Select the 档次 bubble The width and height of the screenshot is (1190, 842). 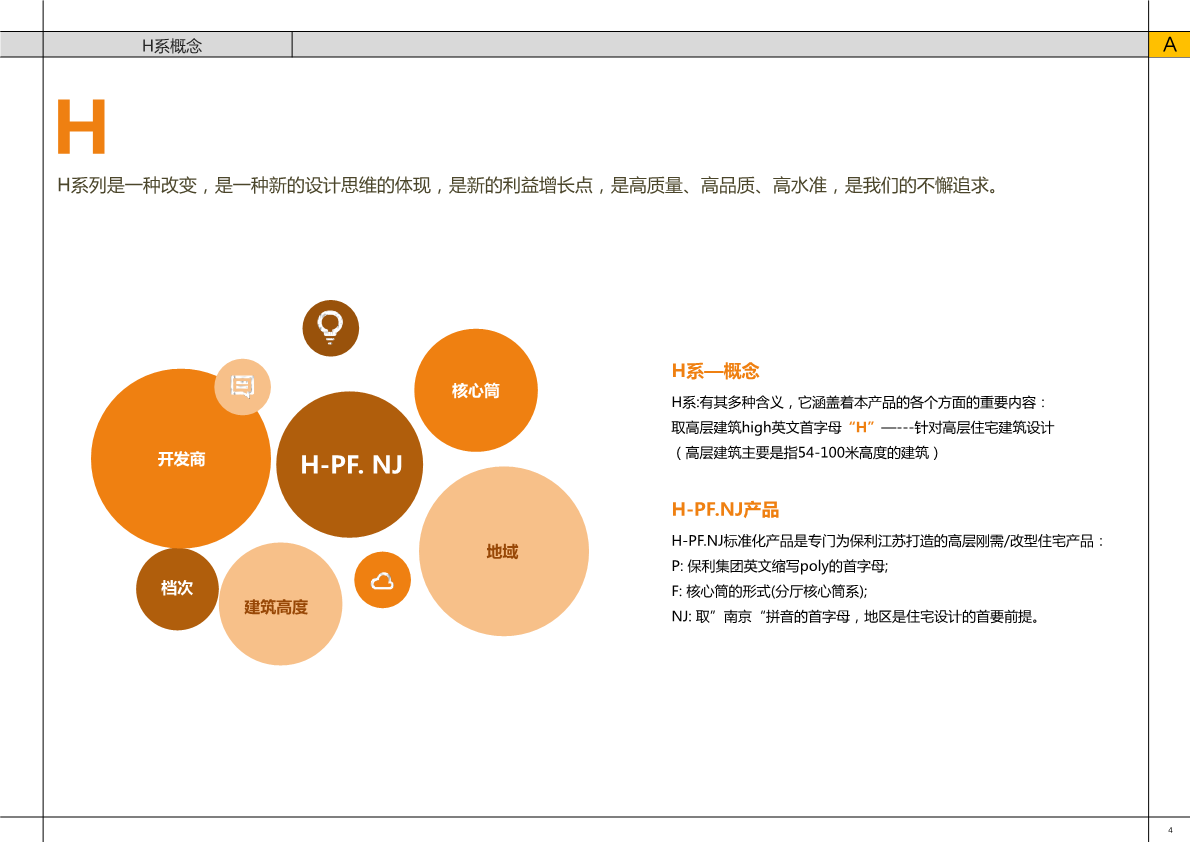[178, 588]
